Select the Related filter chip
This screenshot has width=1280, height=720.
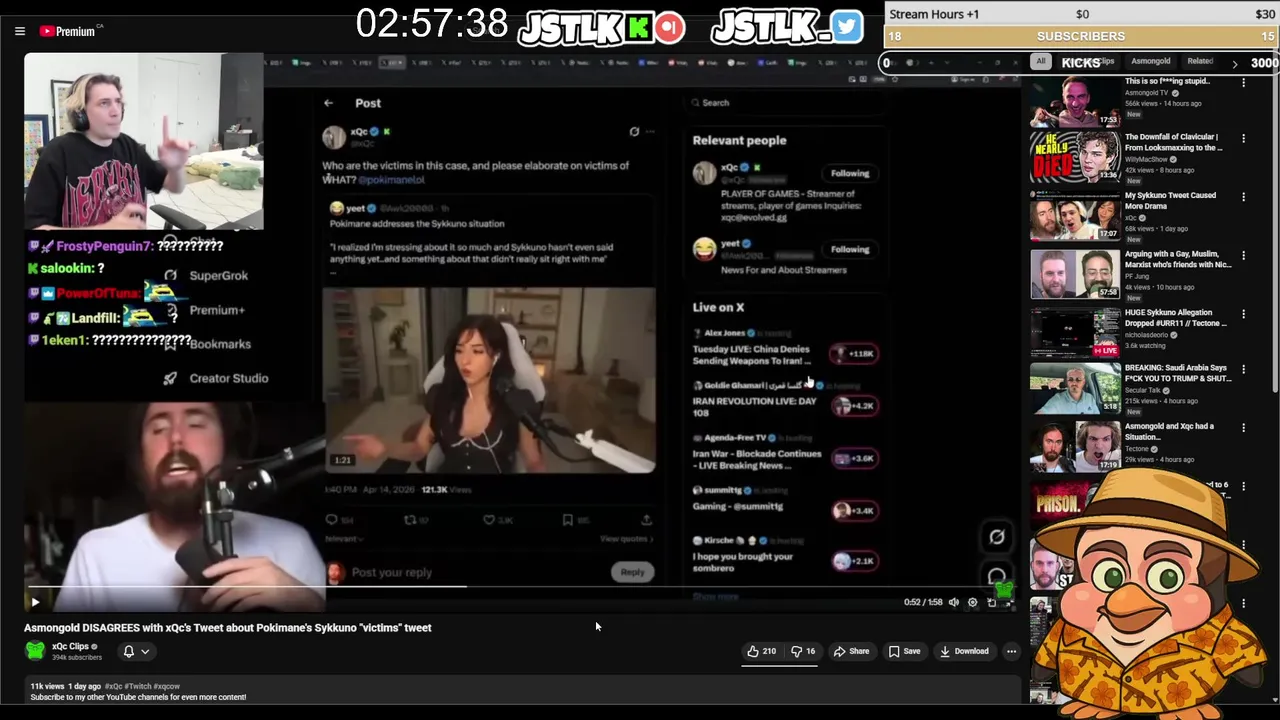click(1200, 62)
